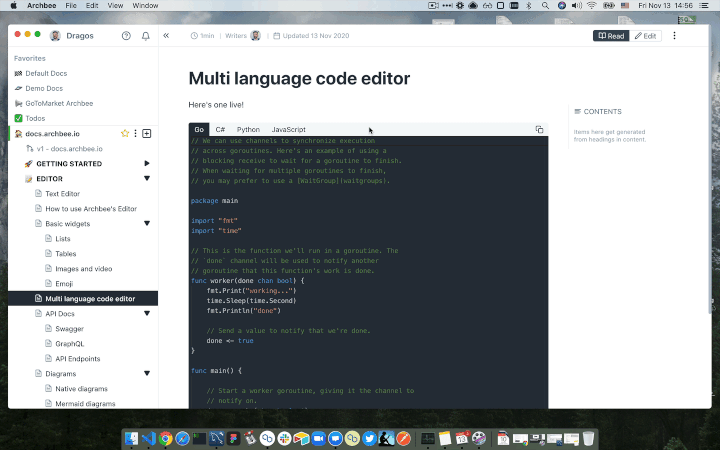
Task: Collapse the EDITOR section arrow
Action: [x=147, y=178]
